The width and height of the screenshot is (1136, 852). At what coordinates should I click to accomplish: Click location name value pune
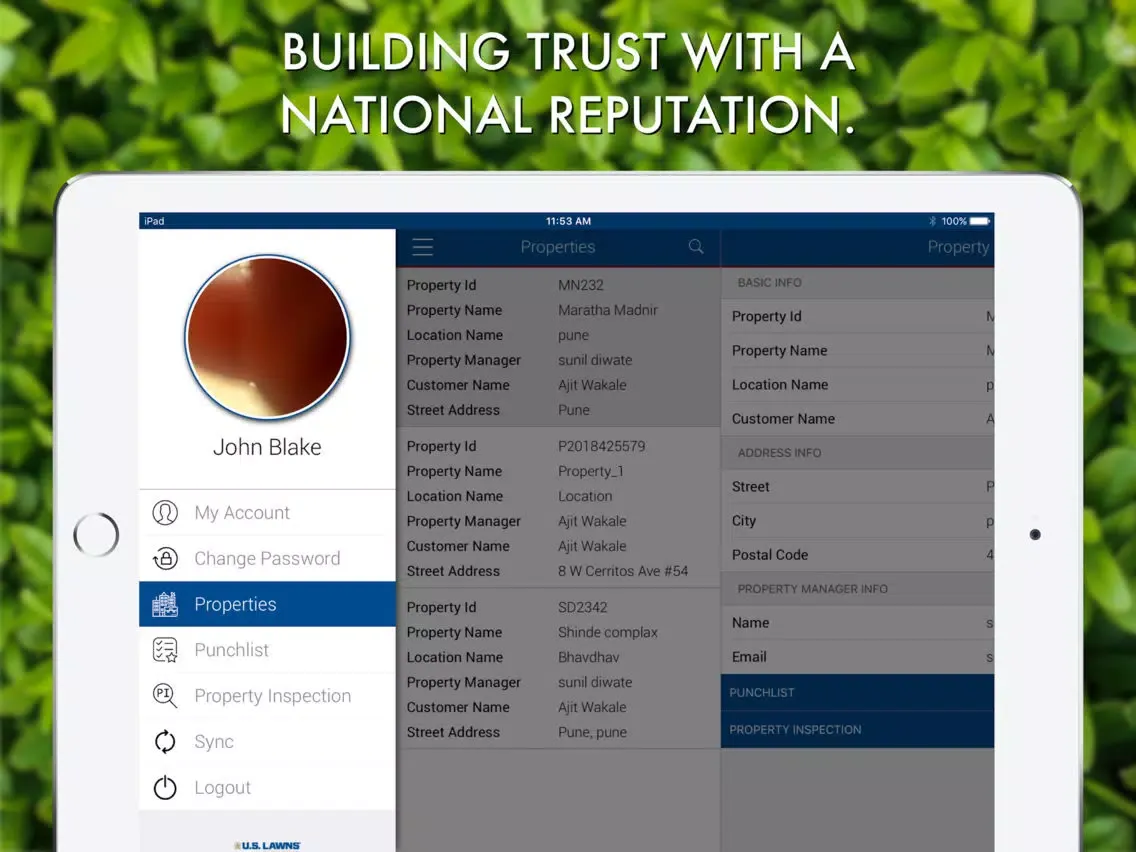pos(573,335)
